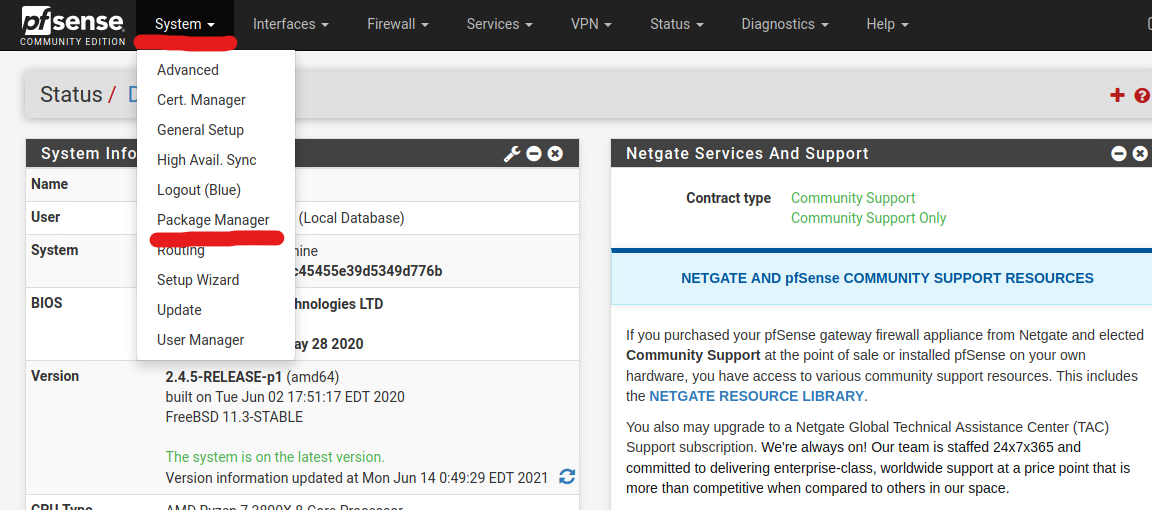Click 'Community Support Only' text
This screenshot has width=1152, height=510.
coord(868,218)
